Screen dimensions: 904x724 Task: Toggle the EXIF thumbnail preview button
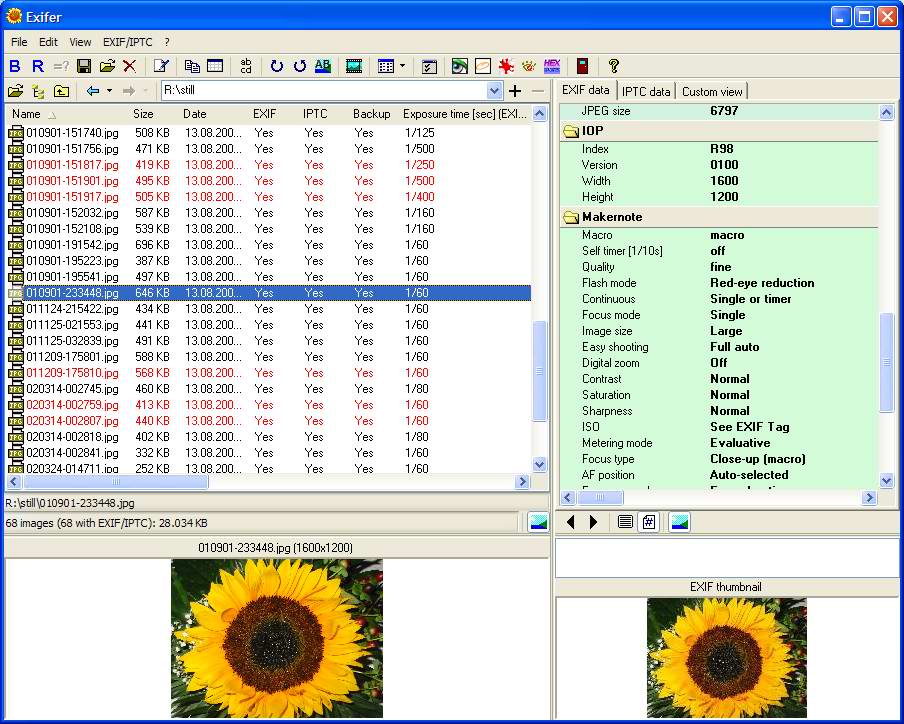(x=679, y=522)
